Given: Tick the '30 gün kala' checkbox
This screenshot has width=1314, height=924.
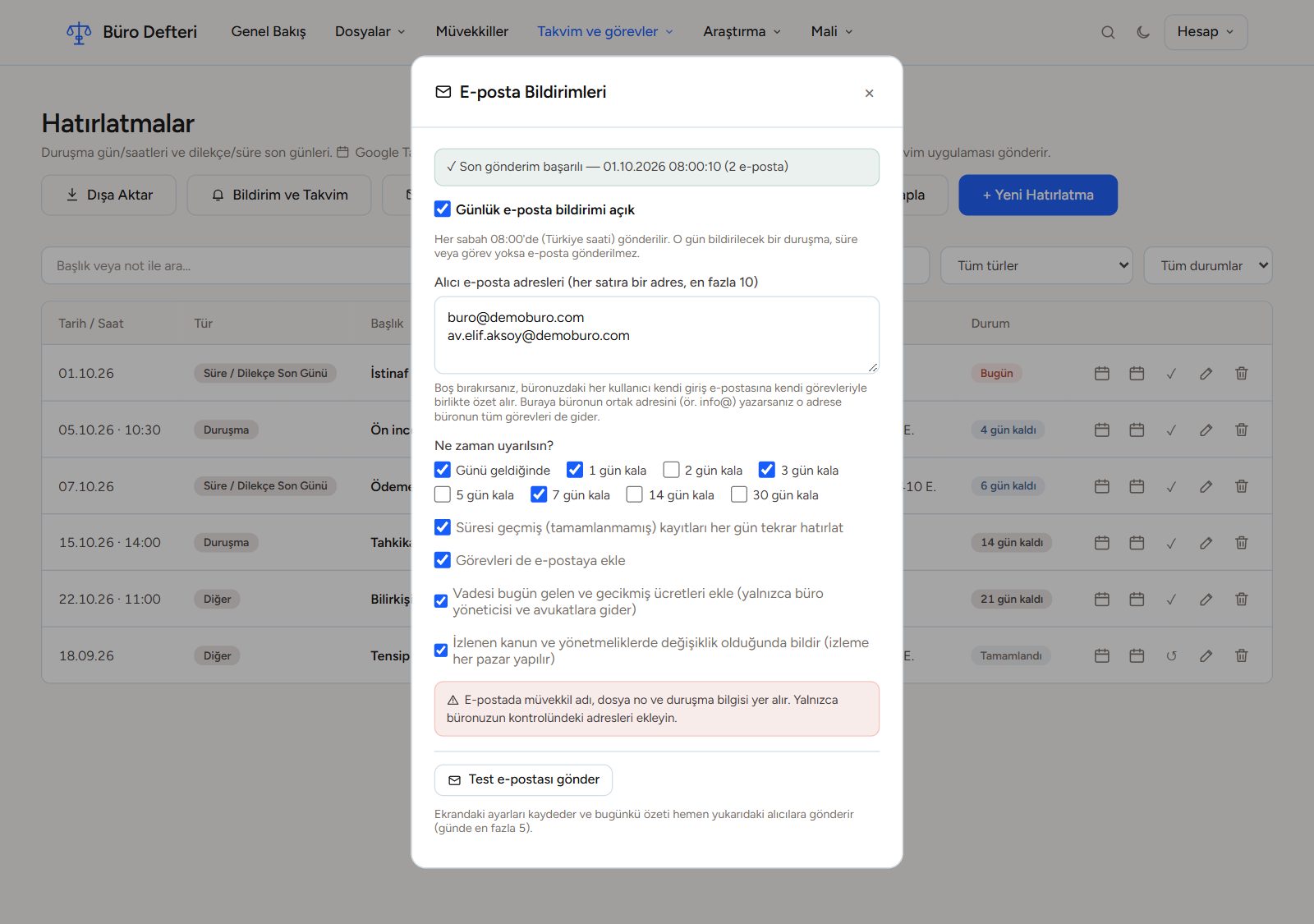Looking at the screenshot, I should [x=739, y=495].
